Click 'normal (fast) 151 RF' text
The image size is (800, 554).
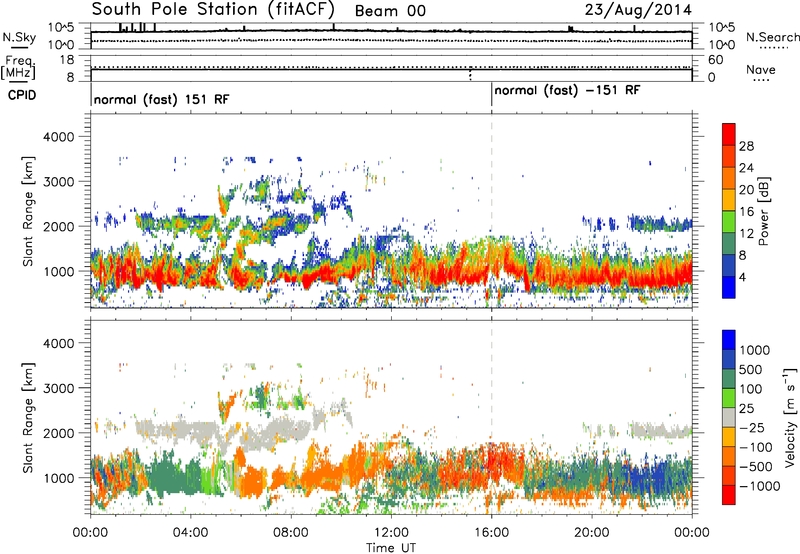[161, 99]
